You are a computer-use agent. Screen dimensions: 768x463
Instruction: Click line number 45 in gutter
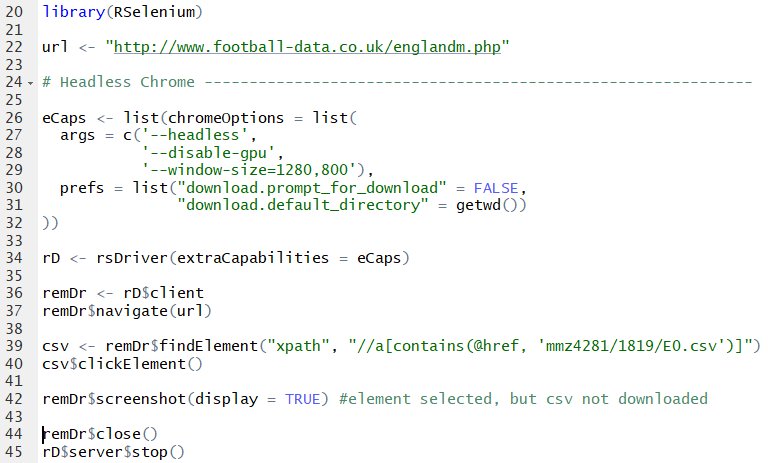[14, 452]
